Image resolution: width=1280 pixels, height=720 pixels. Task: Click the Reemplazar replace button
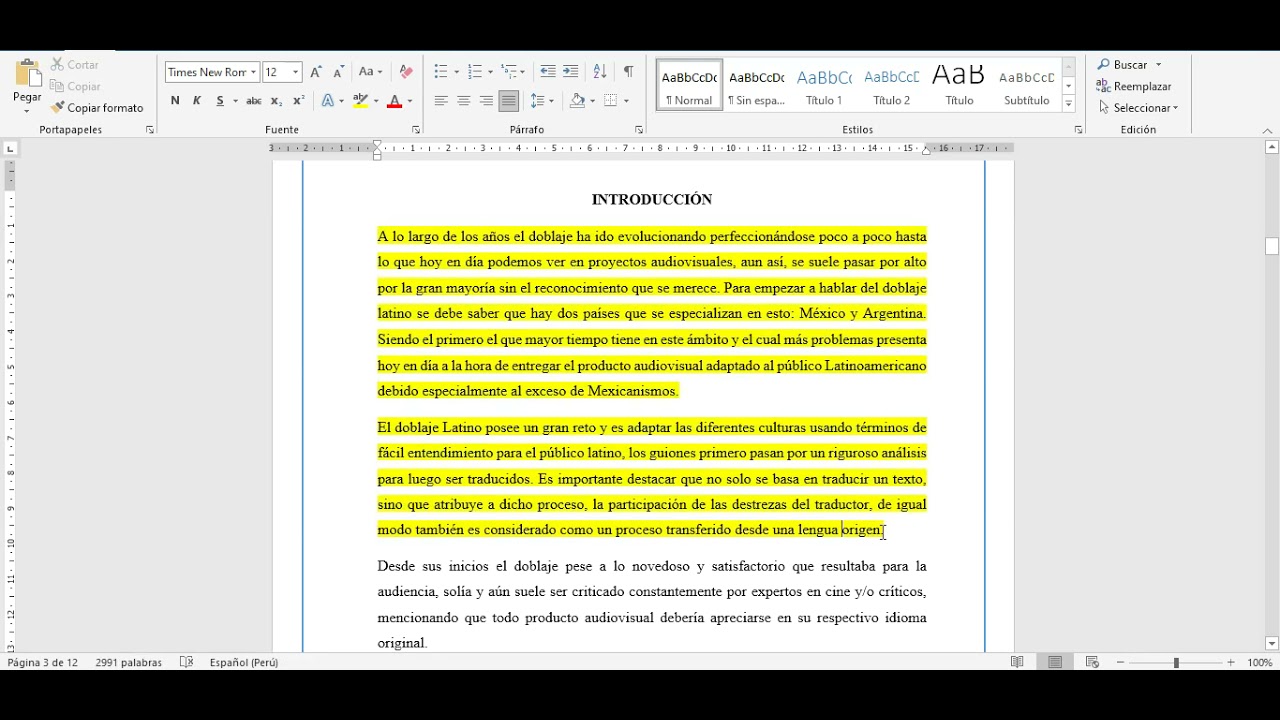pos(1134,87)
